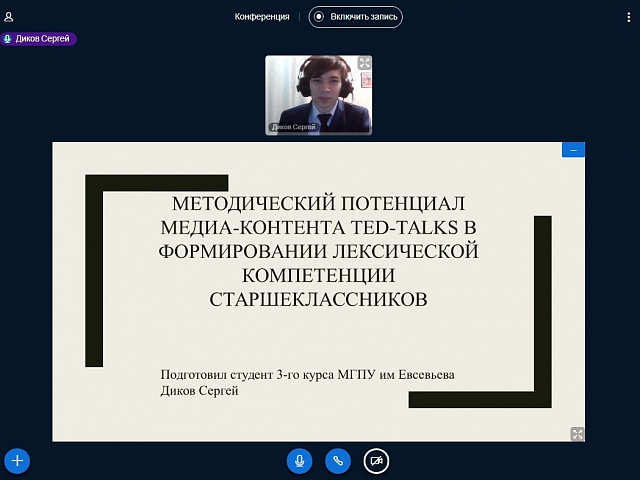Click the Включить запись record button
This screenshot has width=640, height=480.
point(356,17)
